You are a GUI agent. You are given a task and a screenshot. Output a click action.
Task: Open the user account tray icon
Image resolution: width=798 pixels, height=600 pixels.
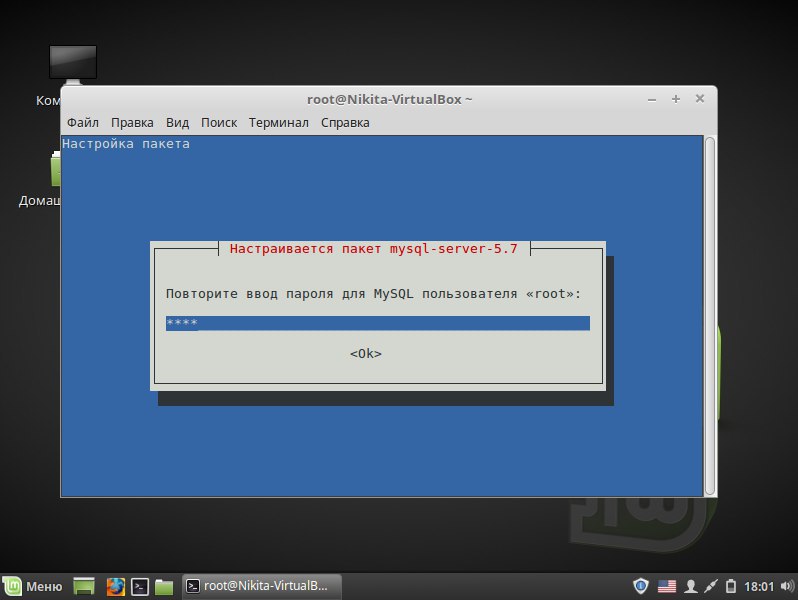click(691, 586)
